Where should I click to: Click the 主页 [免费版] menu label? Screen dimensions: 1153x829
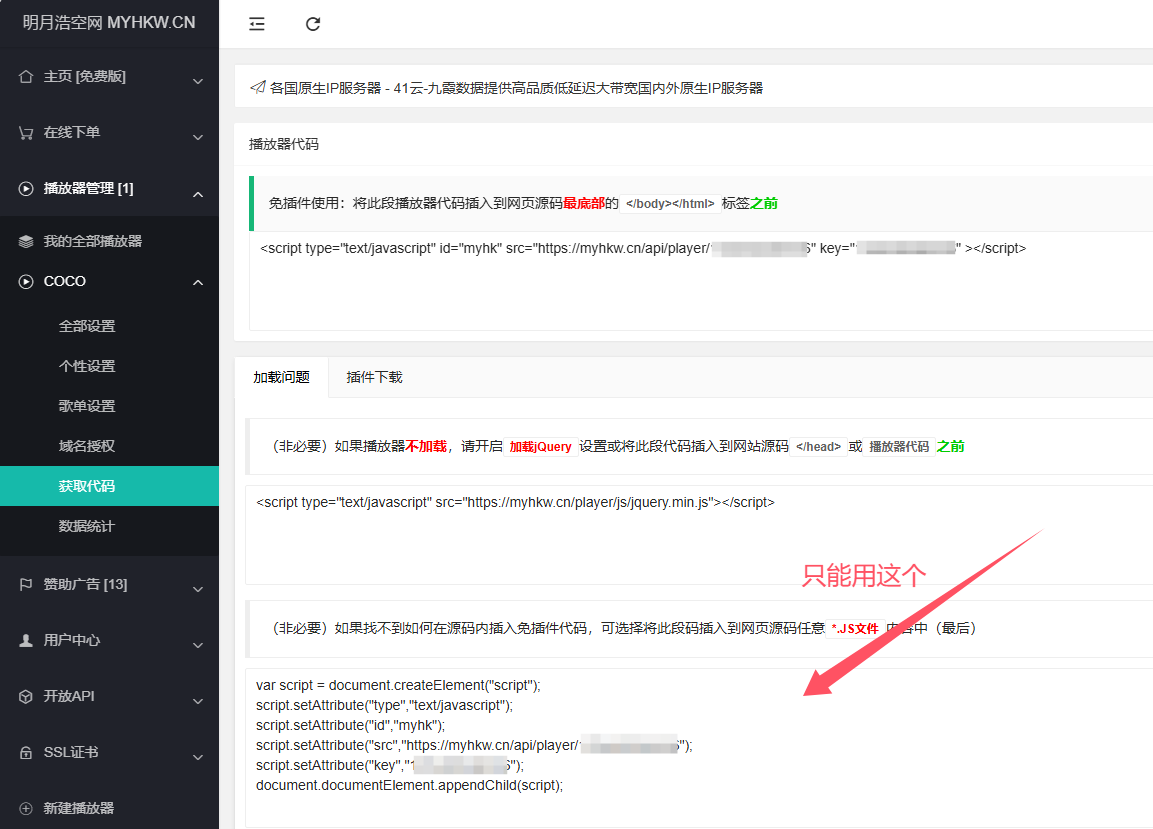coord(85,77)
